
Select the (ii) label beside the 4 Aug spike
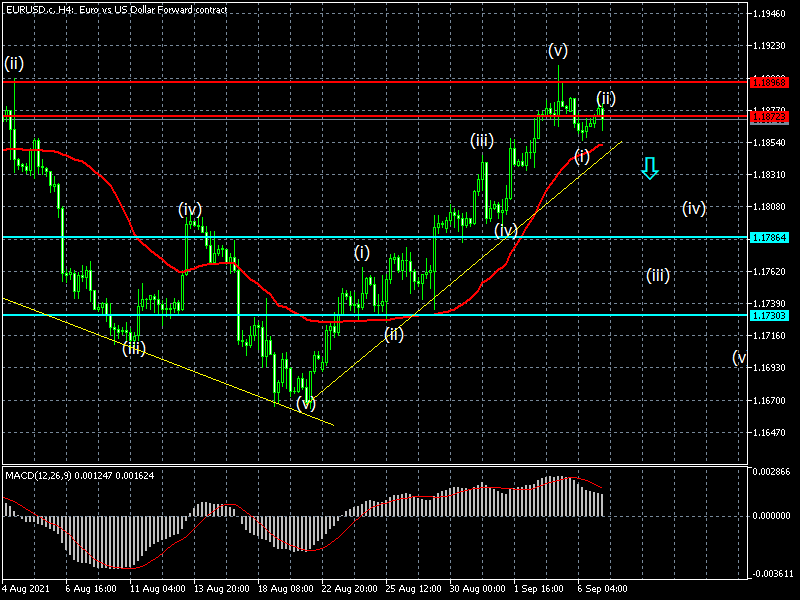point(14,63)
